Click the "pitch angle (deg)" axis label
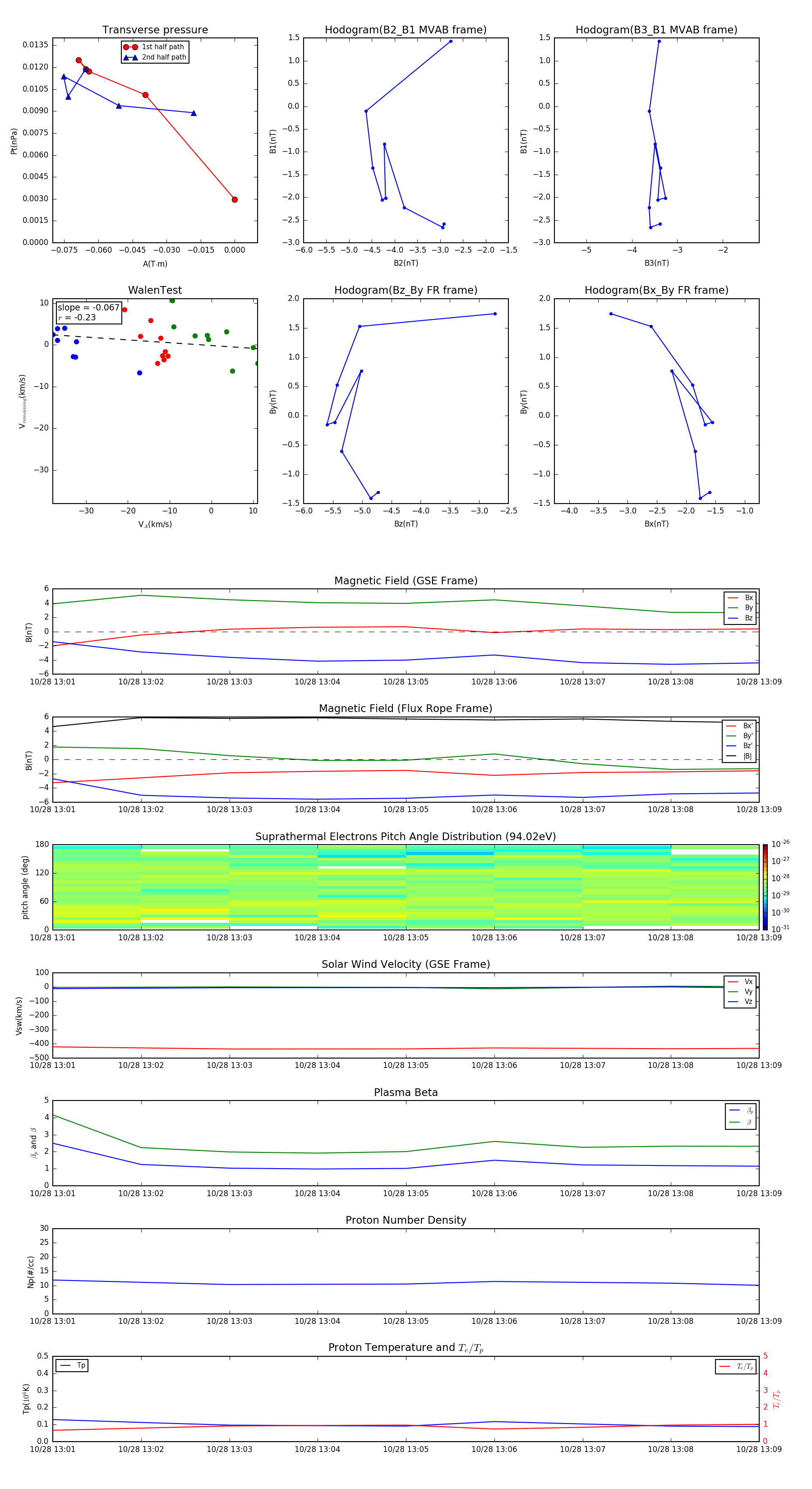 (25, 887)
